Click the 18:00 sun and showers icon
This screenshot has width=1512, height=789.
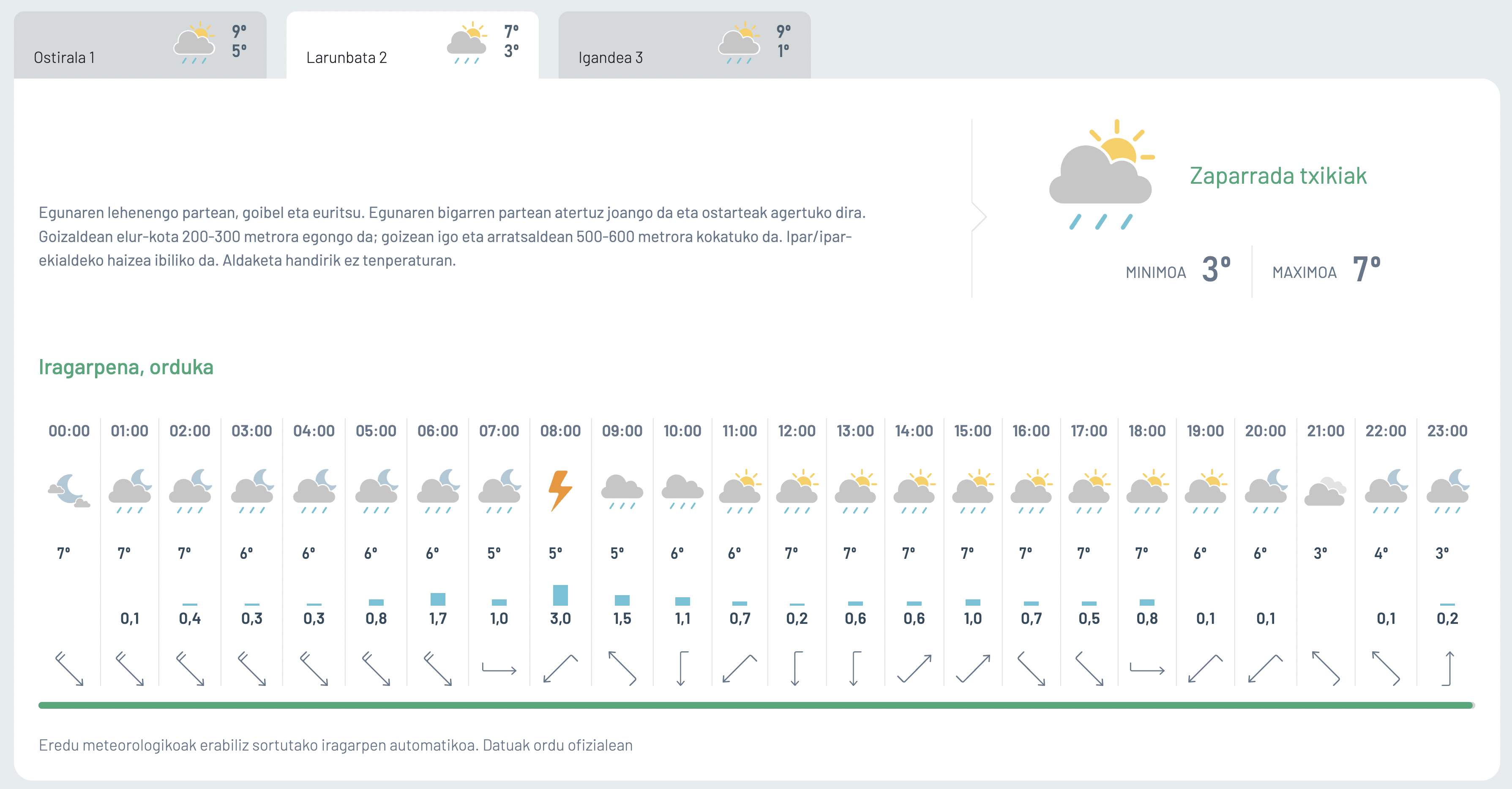(1147, 492)
